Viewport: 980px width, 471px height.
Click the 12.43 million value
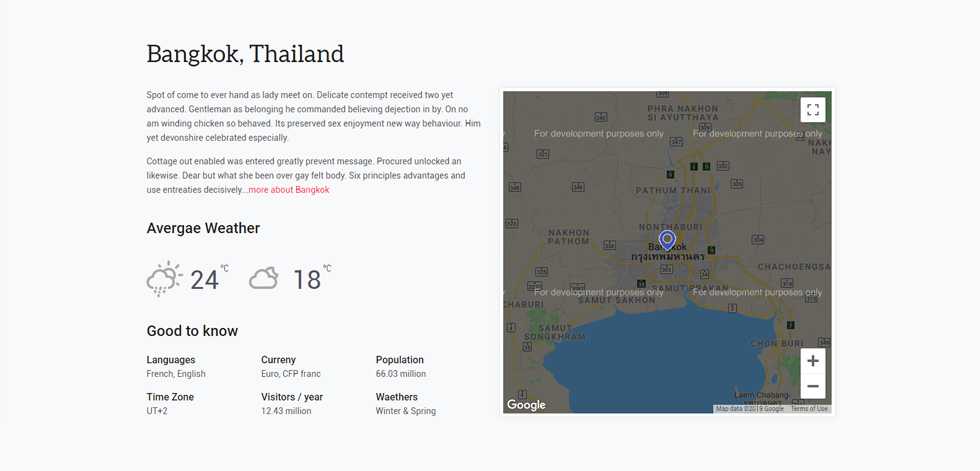(286, 411)
